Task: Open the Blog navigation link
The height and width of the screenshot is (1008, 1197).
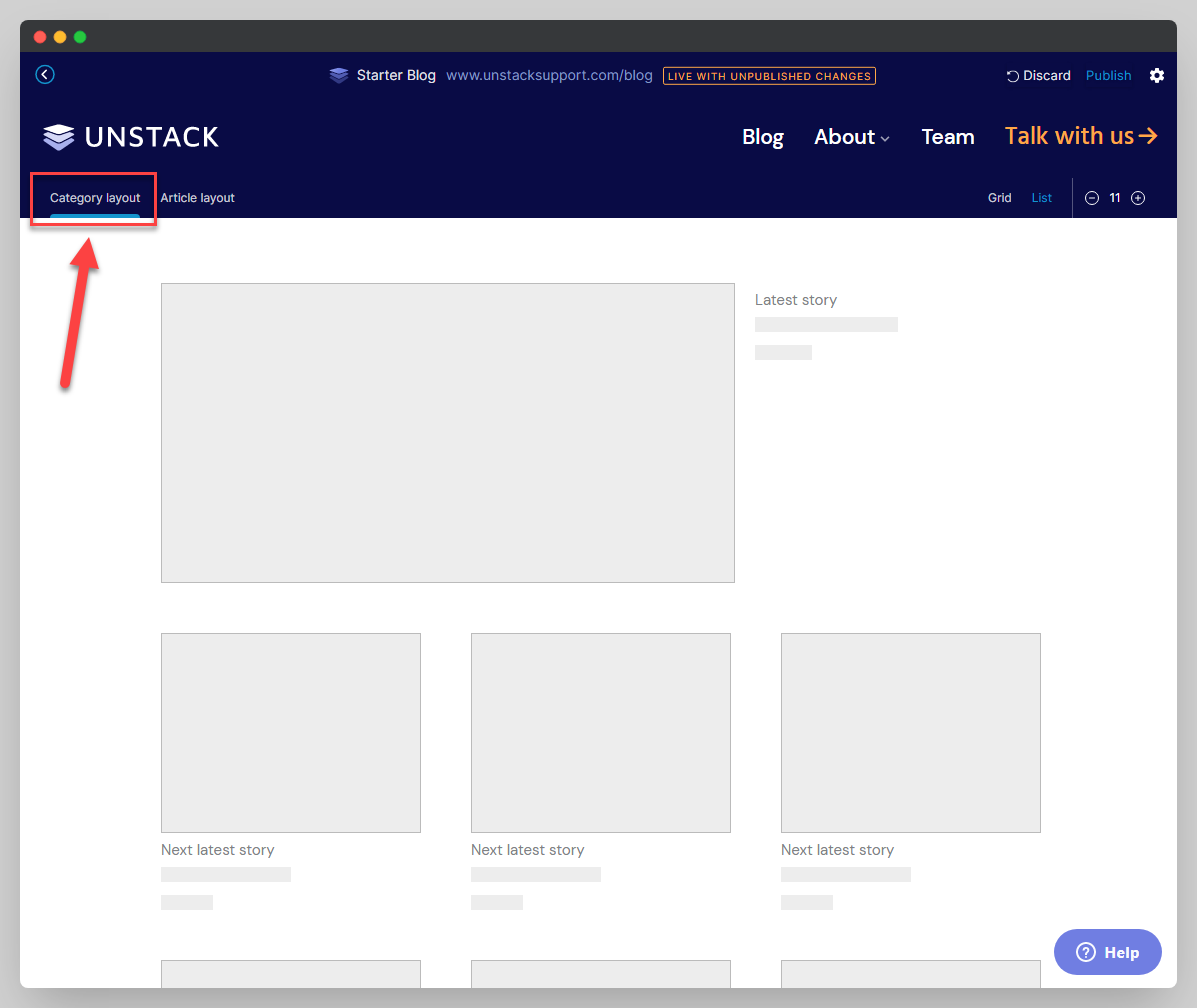Action: (x=763, y=137)
